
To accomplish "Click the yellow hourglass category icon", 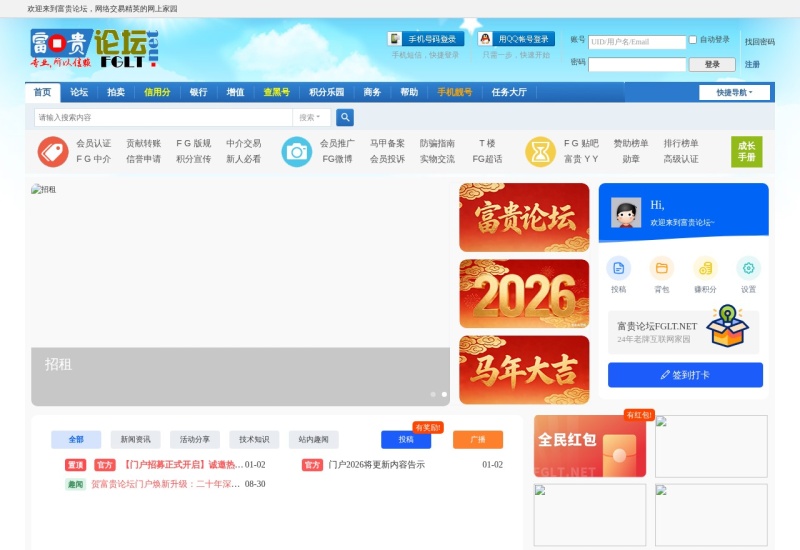I will click(x=540, y=152).
